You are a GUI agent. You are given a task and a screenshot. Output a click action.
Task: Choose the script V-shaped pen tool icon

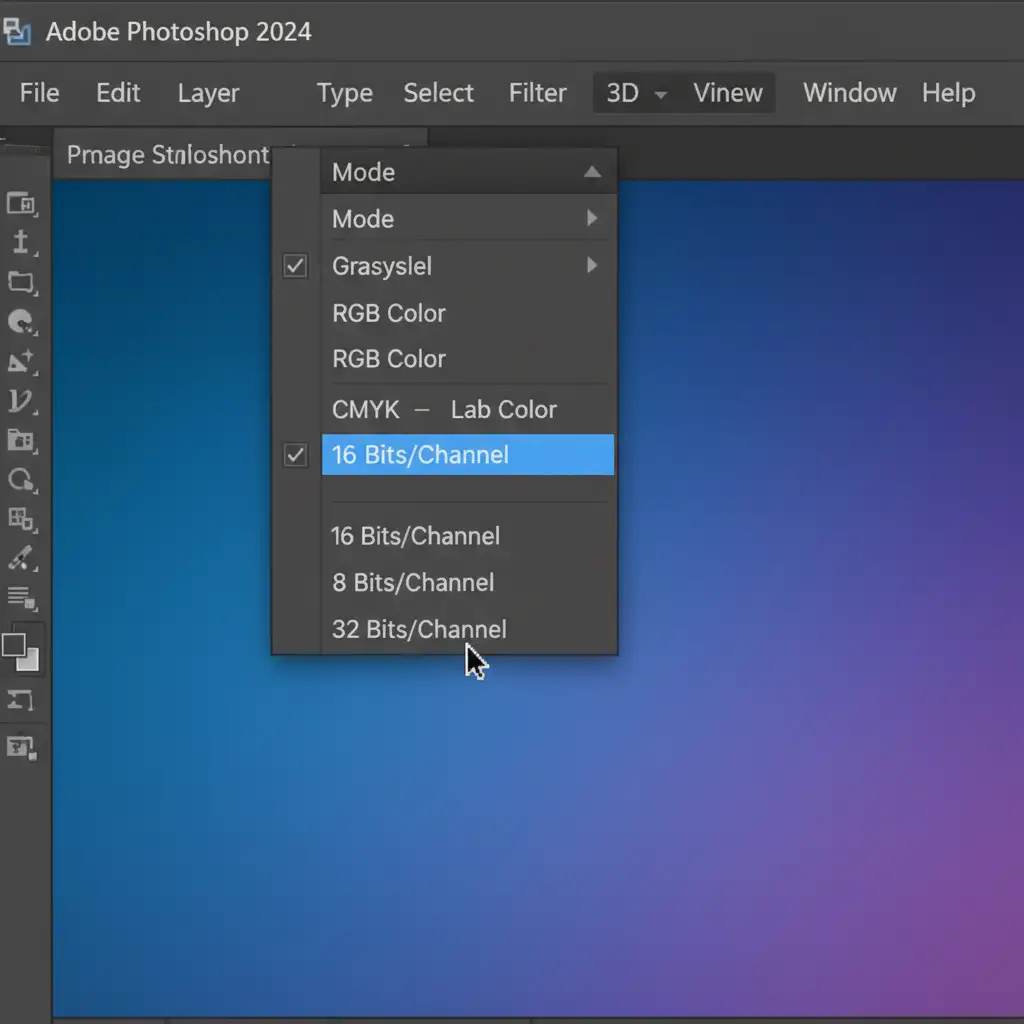[21, 402]
